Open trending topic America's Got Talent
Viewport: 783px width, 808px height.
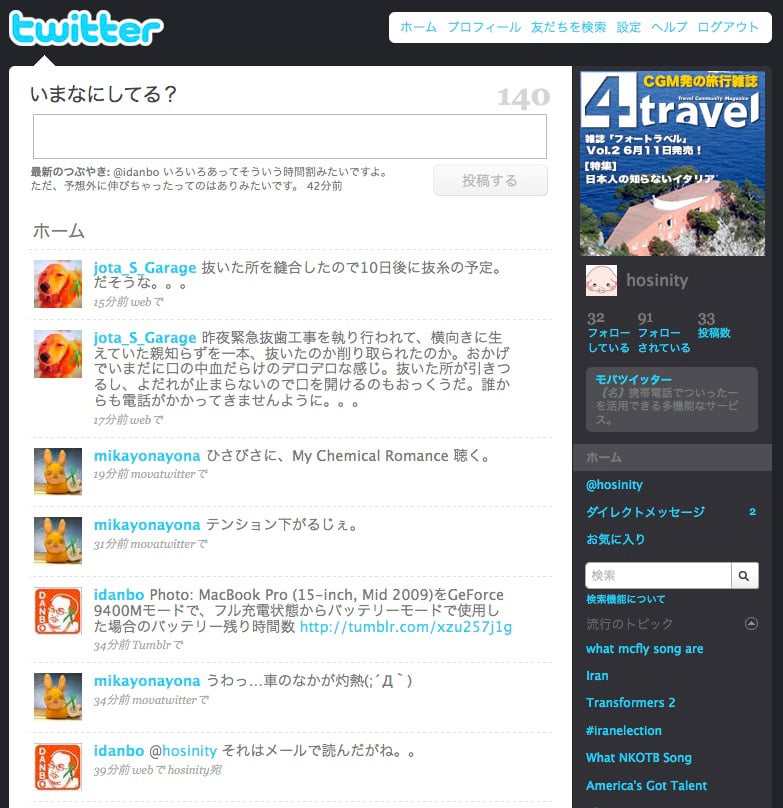646,785
